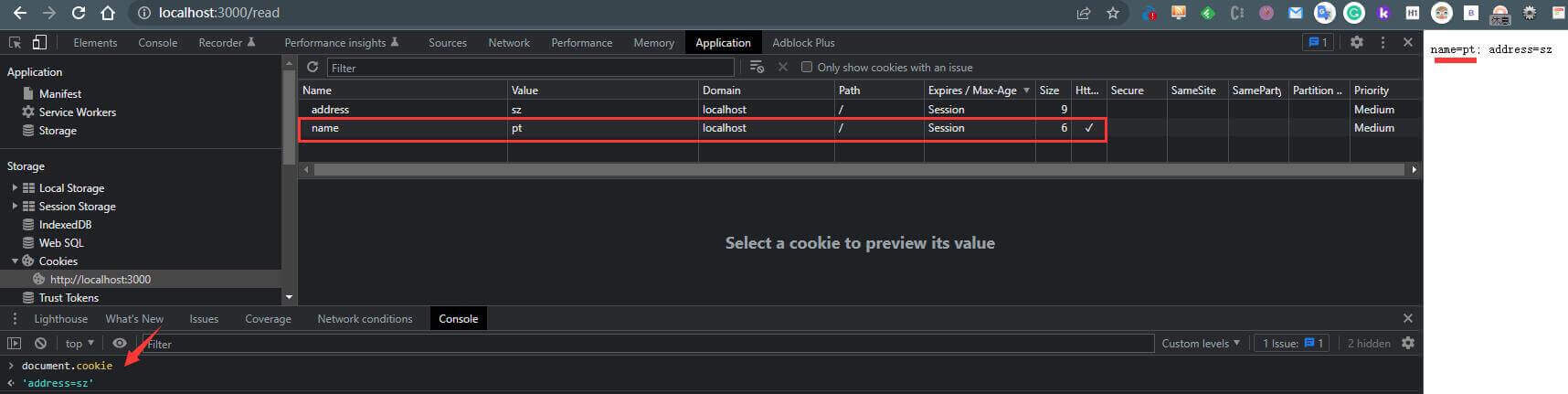1568x394 pixels.
Task: Switch to Performance insights tab
Action: pos(341,43)
